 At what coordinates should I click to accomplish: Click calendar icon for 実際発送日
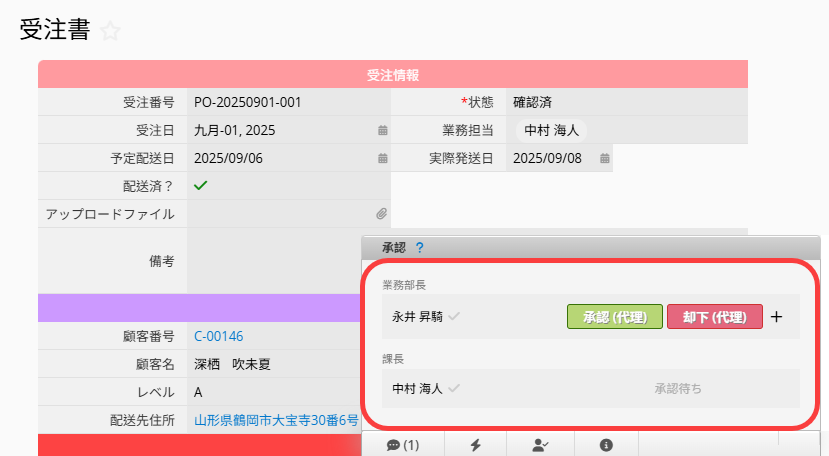tap(604, 158)
